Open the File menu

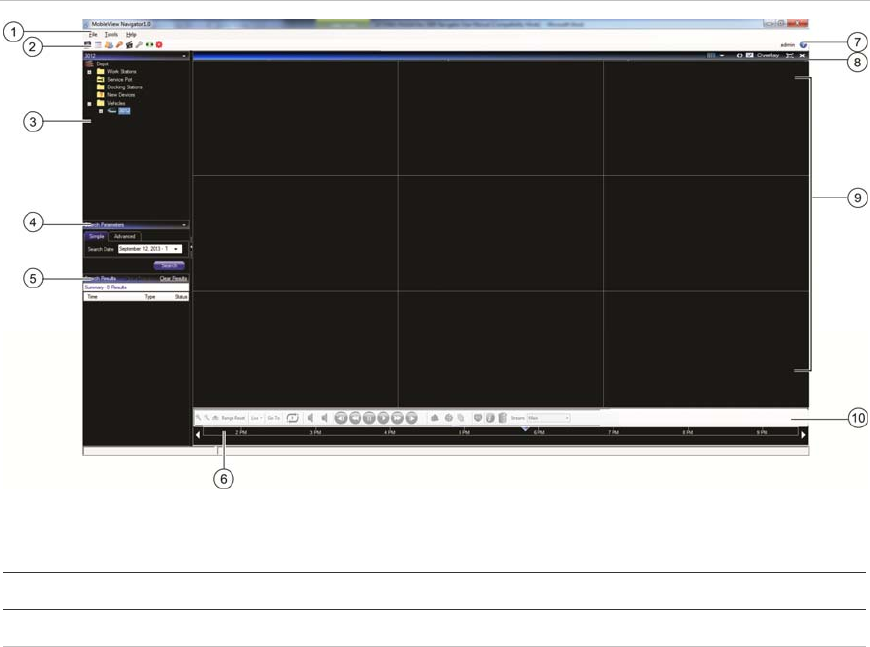click(x=93, y=34)
